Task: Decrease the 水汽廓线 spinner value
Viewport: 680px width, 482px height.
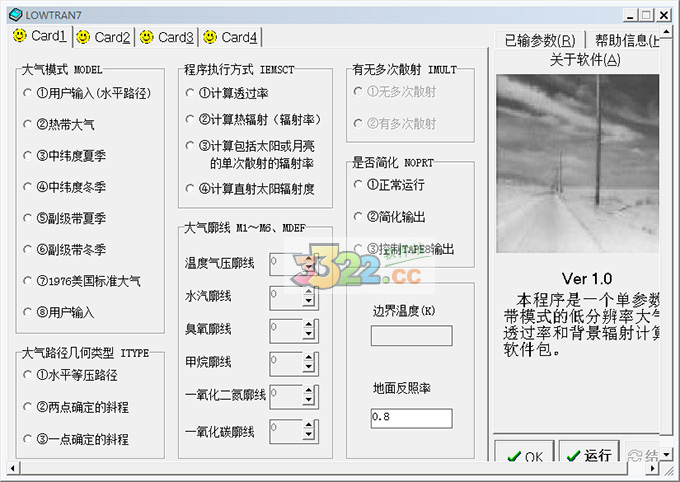Action: pos(308,301)
